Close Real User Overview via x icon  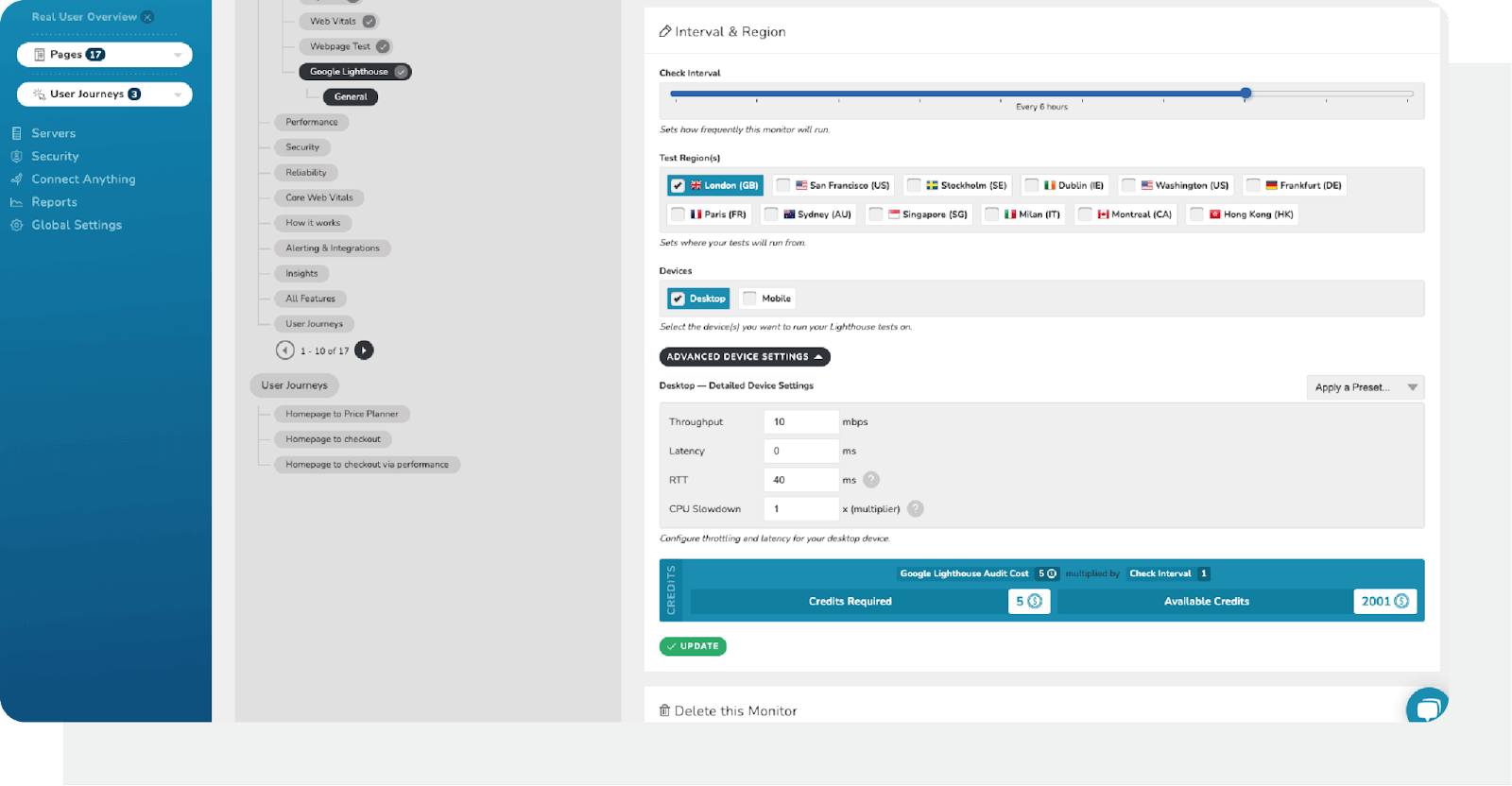tap(148, 17)
